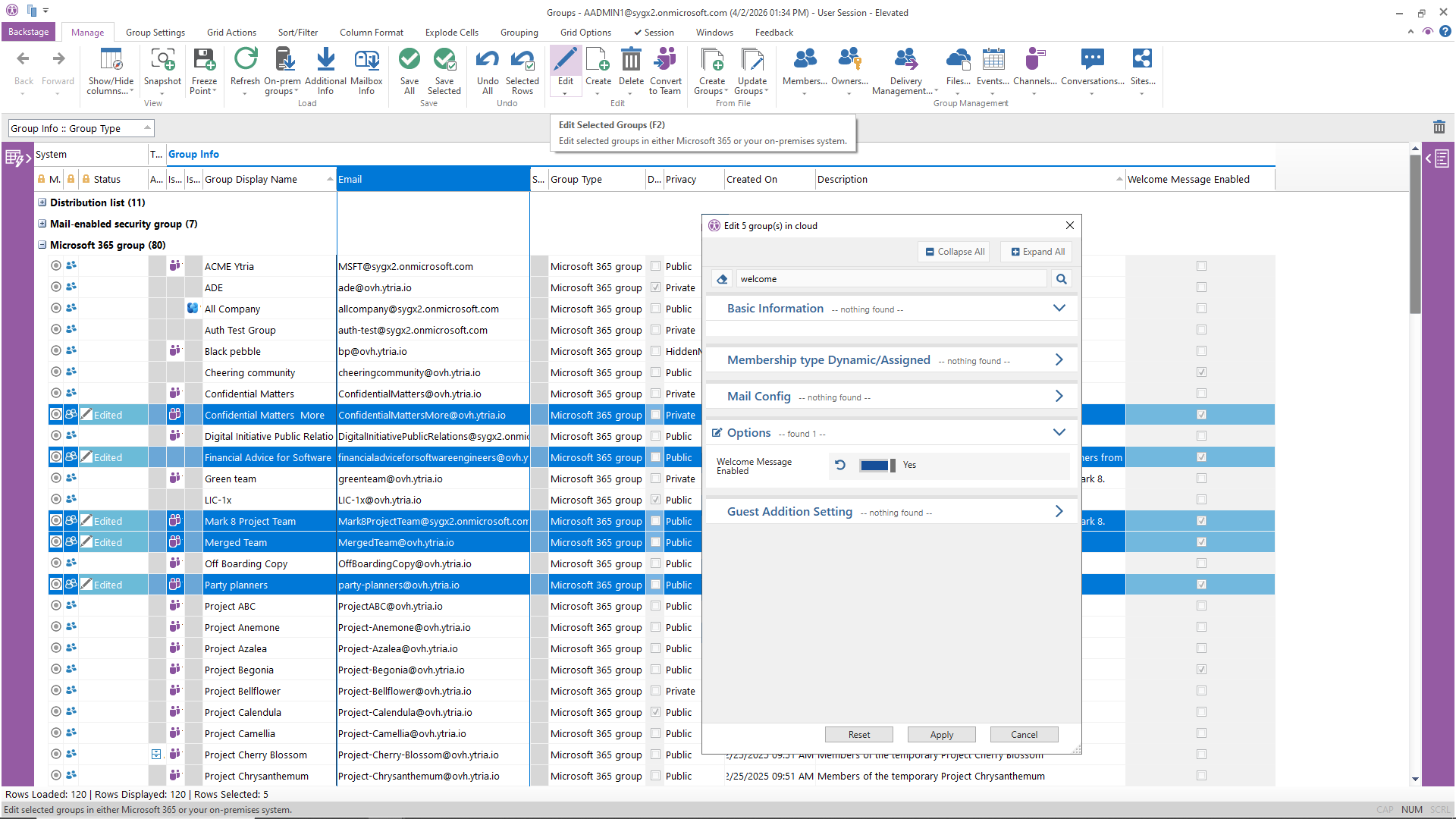The width and height of the screenshot is (1456, 819).
Task: Click Save All checkmark icon
Action: pos(409,60)
